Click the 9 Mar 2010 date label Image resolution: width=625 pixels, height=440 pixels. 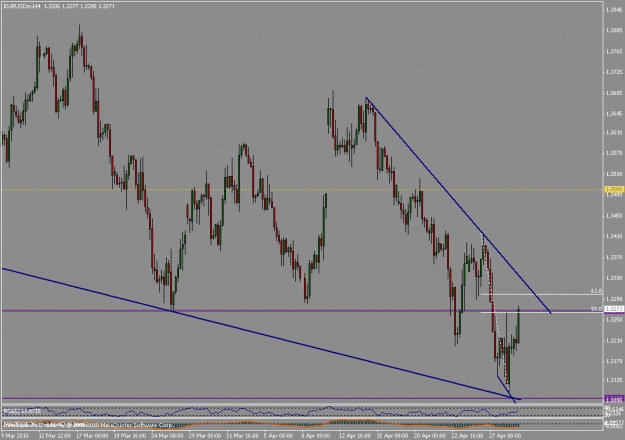coord(15,436)
